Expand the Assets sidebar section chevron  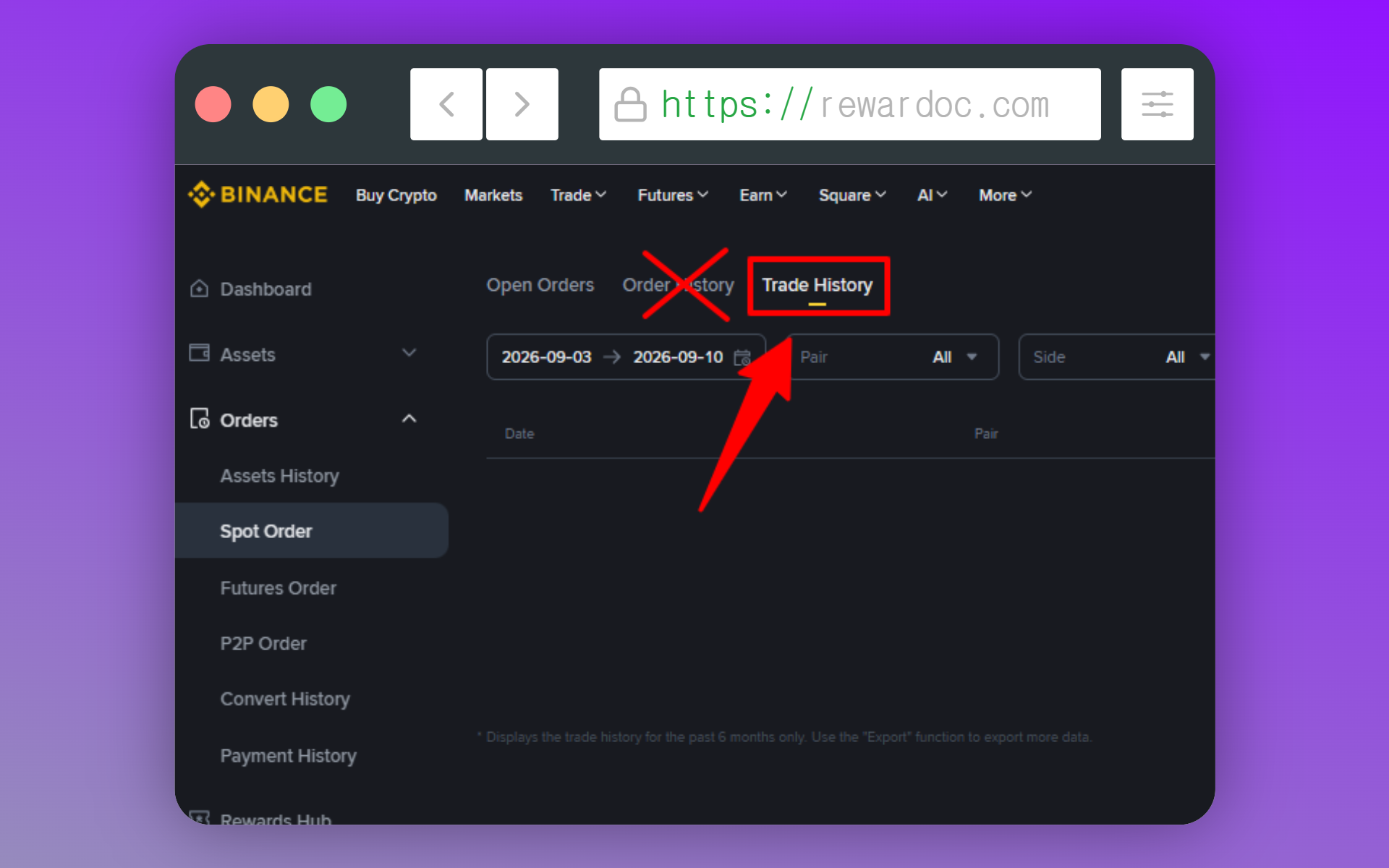coord(409,353)
